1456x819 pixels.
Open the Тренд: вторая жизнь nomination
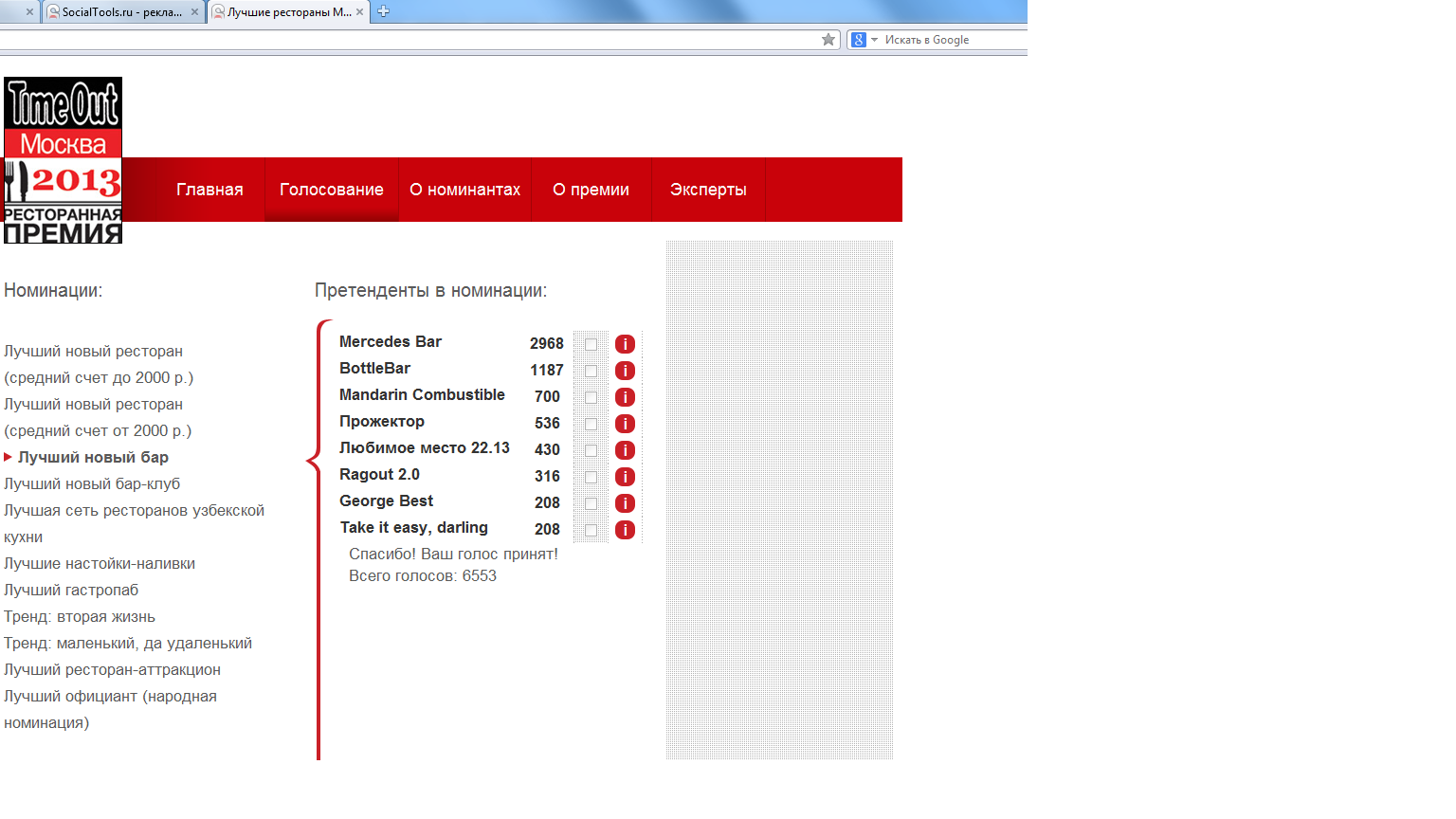click(x=80, y=616)
